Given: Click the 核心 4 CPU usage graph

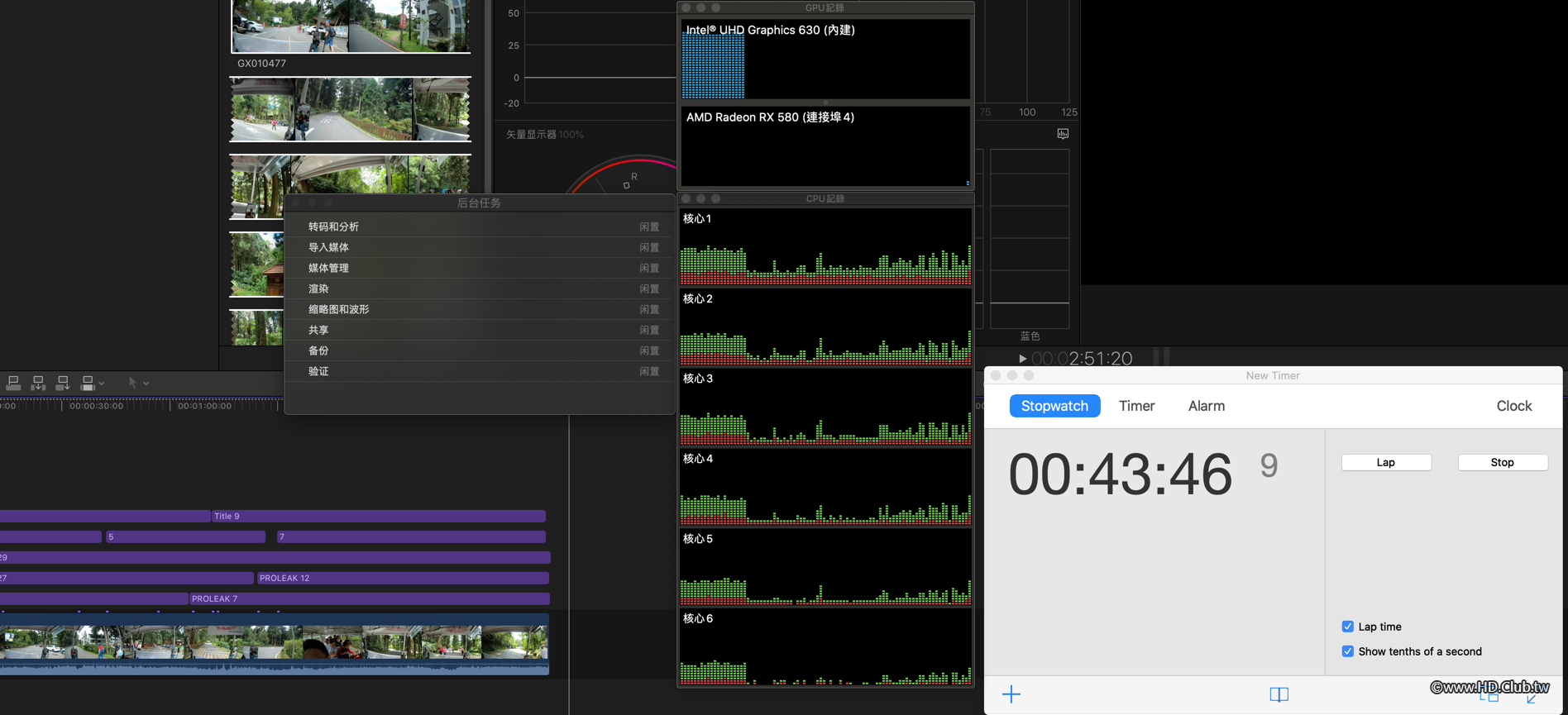Looking at the screenshot, I should 825,488.
